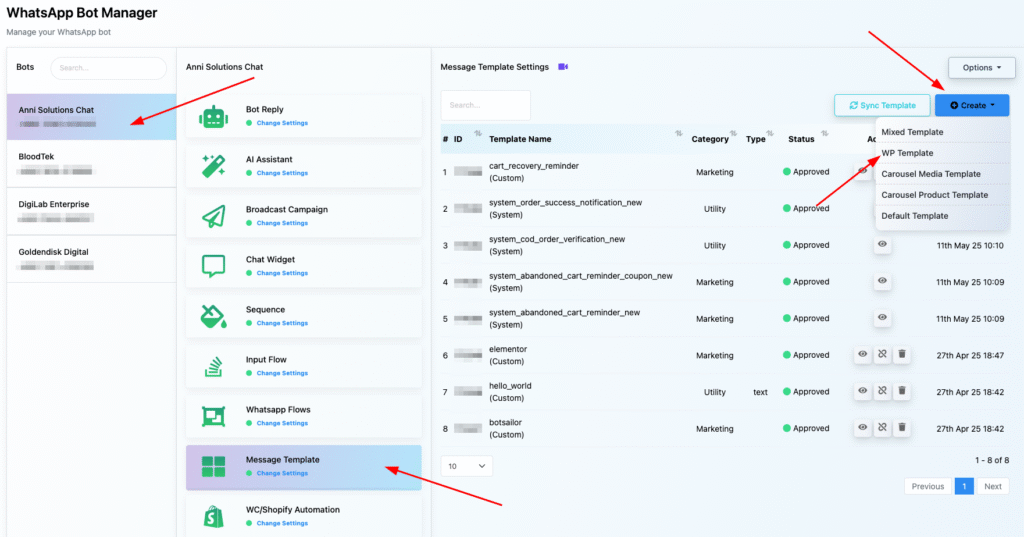The height and width of the screenshot is (537, 1024).
Task: Click the Message Template Settings heading
Action: pos(494,67)
